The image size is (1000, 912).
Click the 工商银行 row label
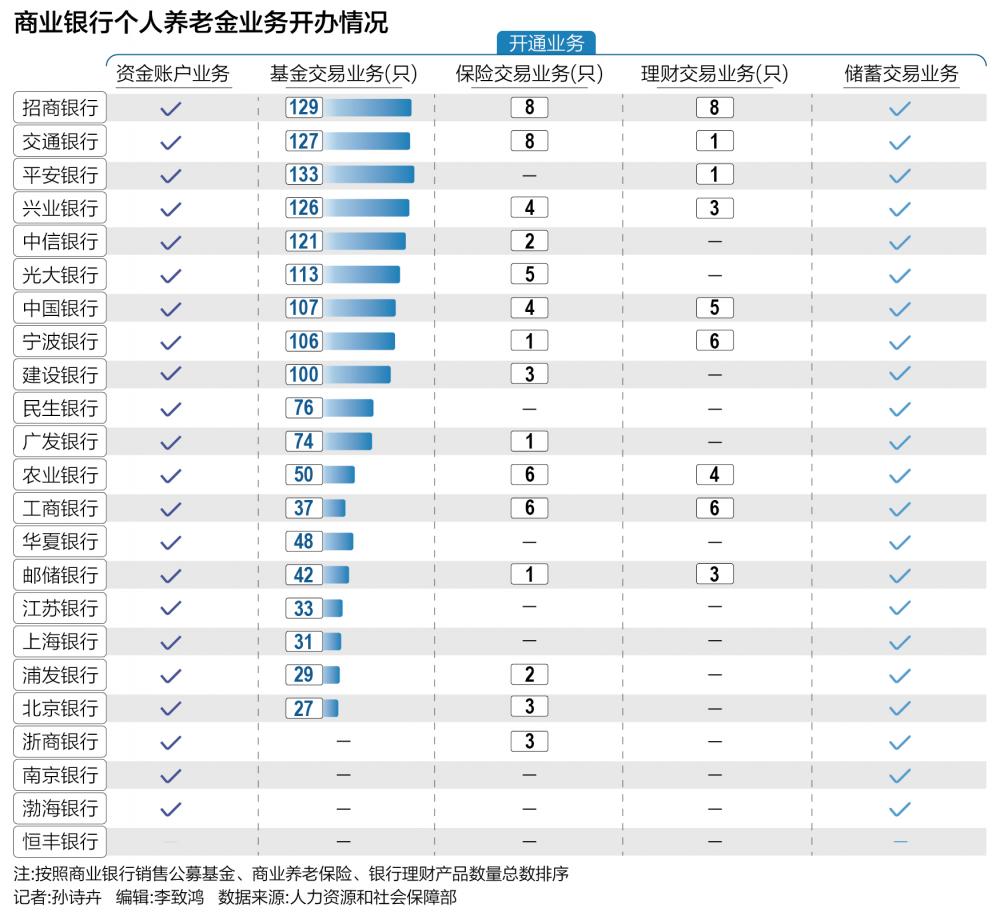point(60,508)
